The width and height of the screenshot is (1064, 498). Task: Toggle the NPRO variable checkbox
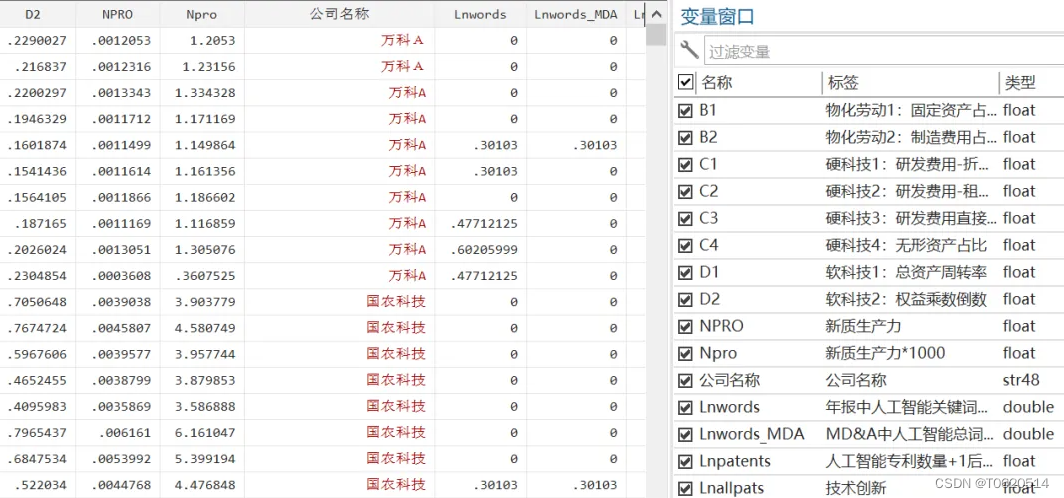pyautogui.click(x=685, y=326)
